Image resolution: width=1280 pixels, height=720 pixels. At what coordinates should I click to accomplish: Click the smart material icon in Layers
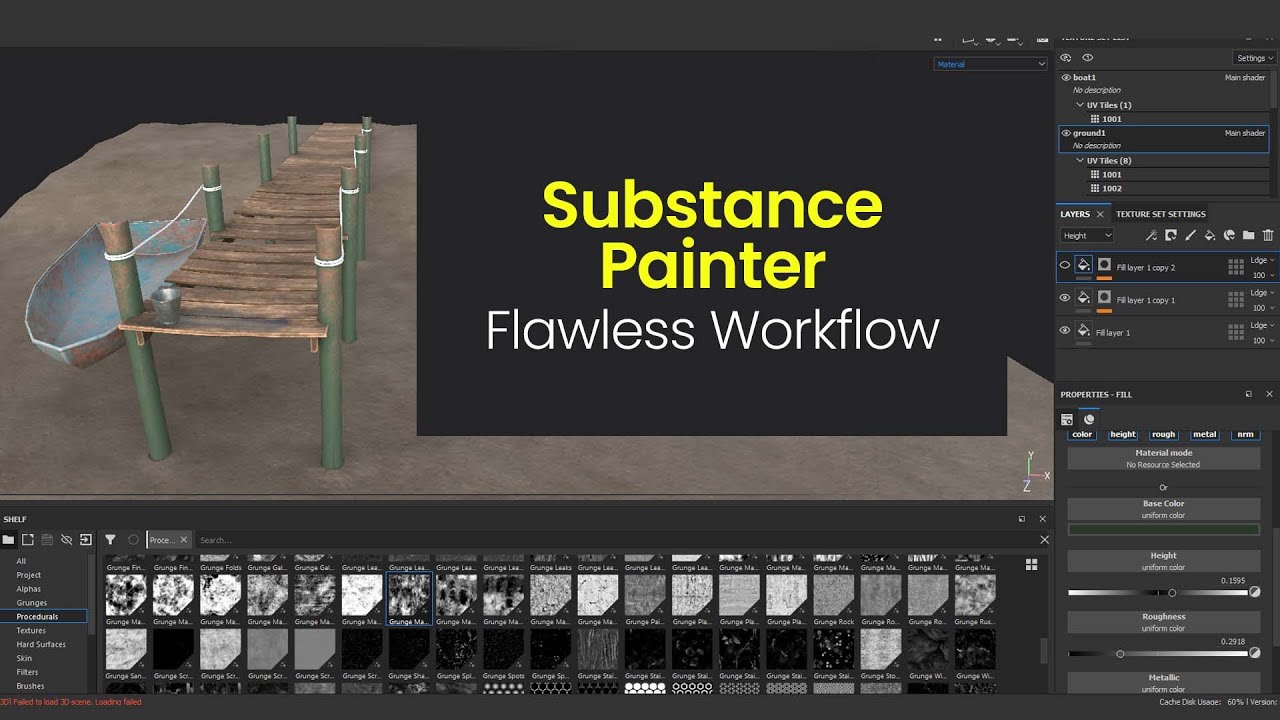coord(1229,235)
